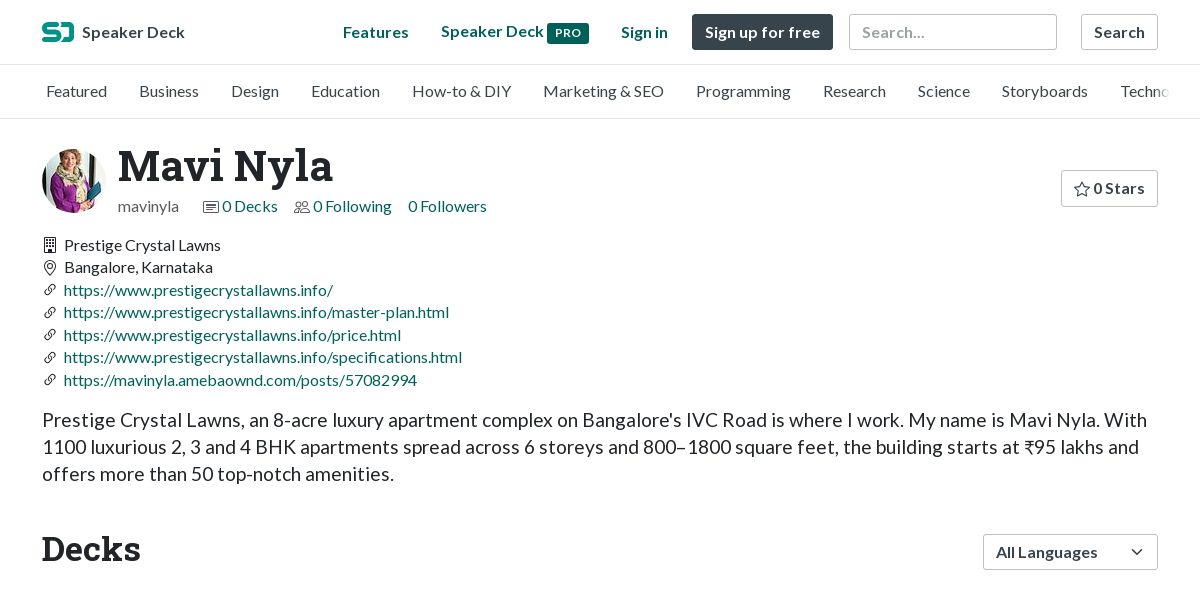Select the Marketing & SEO category
Image resolution: width=1200 pixels, height=600 pixels.
(x=603, y=92)
